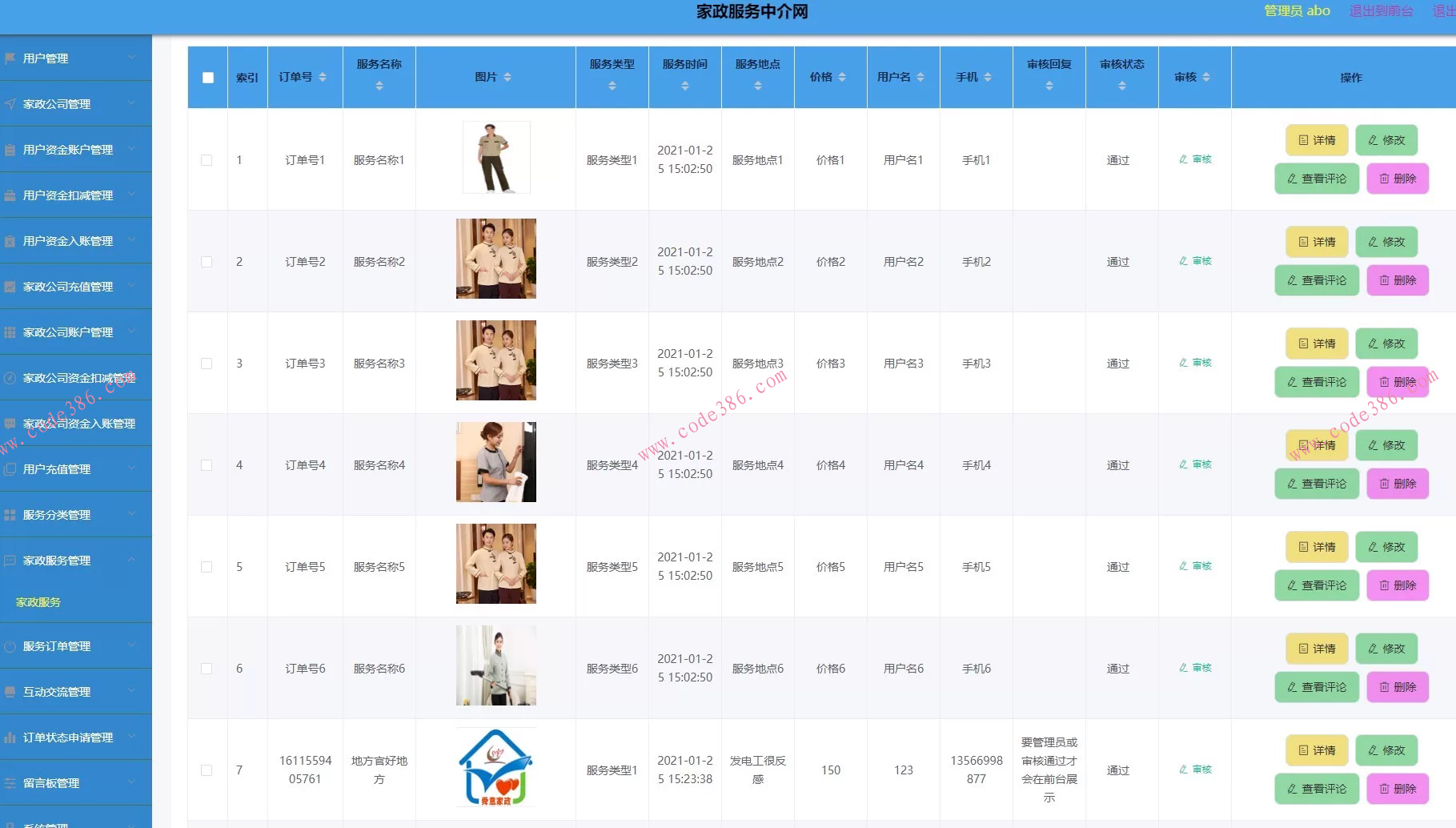Check the box for order 1611559405761

[207, 770]
